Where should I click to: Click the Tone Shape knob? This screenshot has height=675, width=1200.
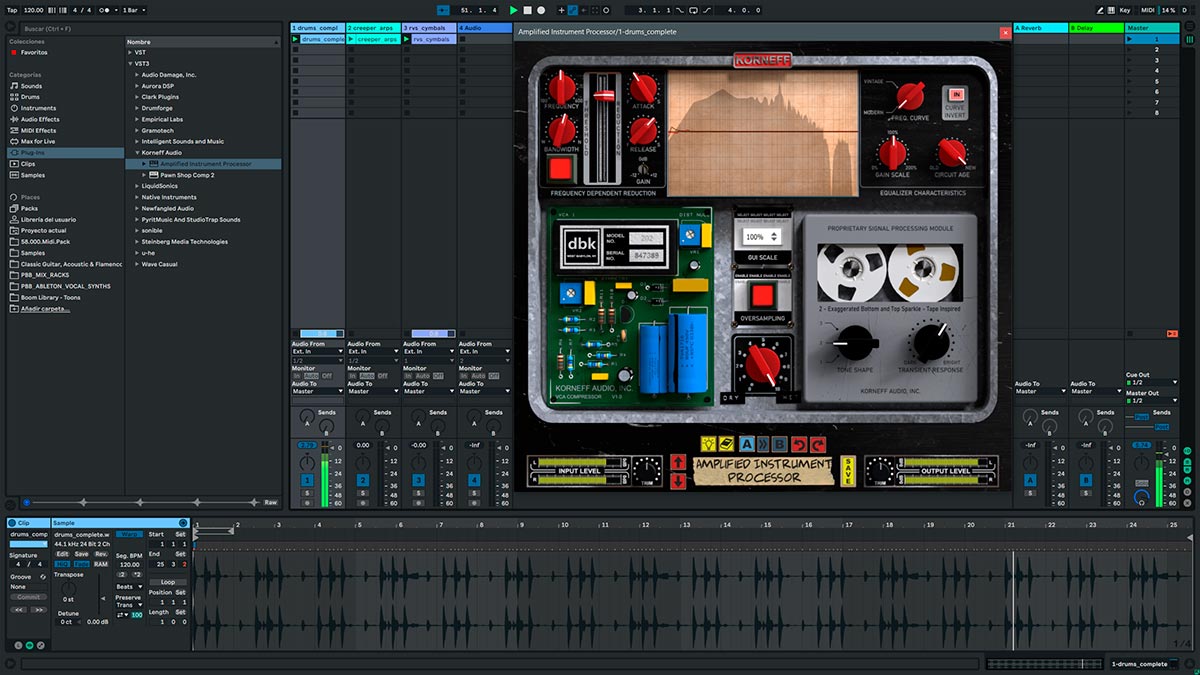pyautogui.click(x=855, y=344)
